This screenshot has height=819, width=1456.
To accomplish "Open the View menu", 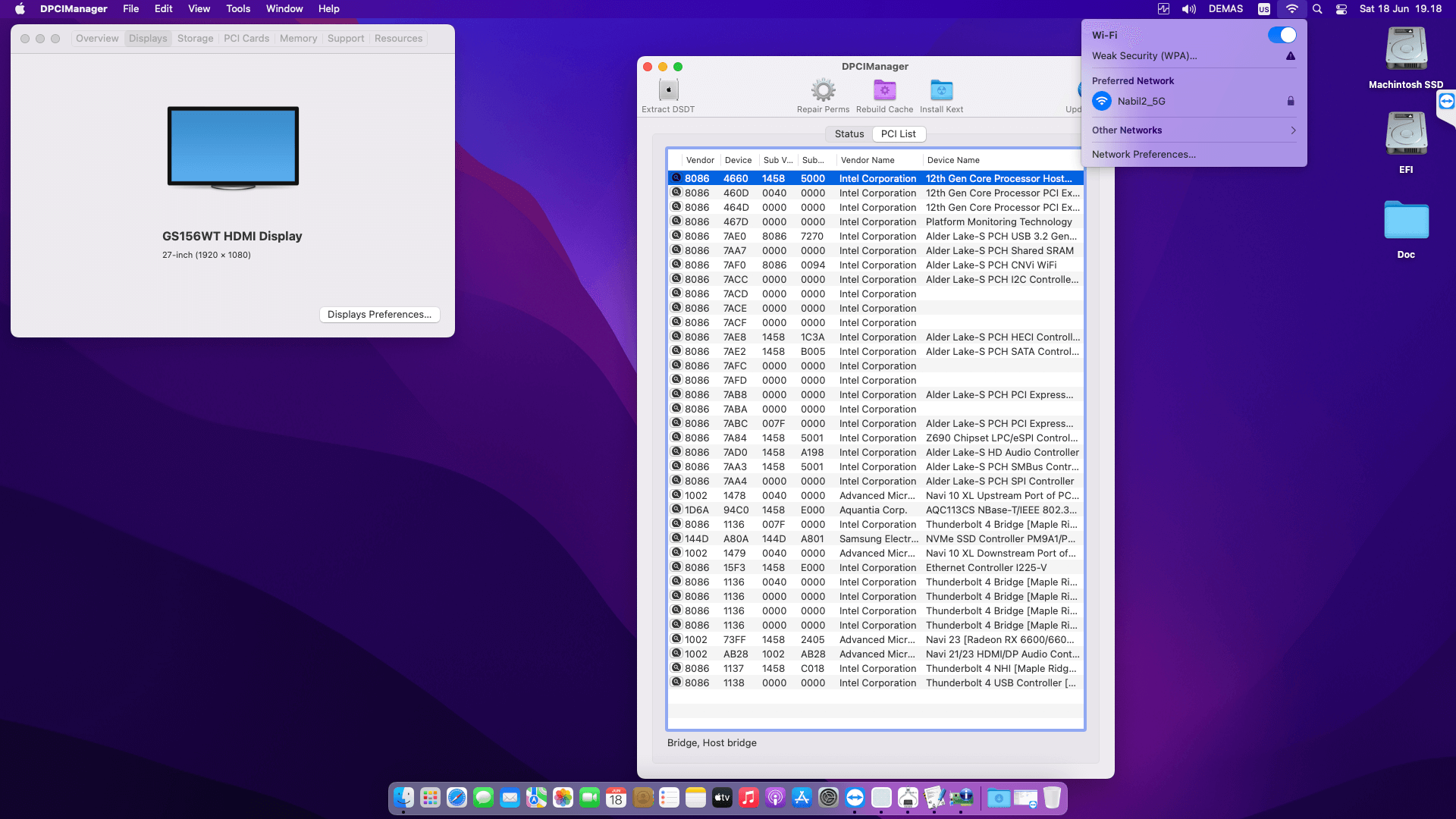I will tap(199, 9).
